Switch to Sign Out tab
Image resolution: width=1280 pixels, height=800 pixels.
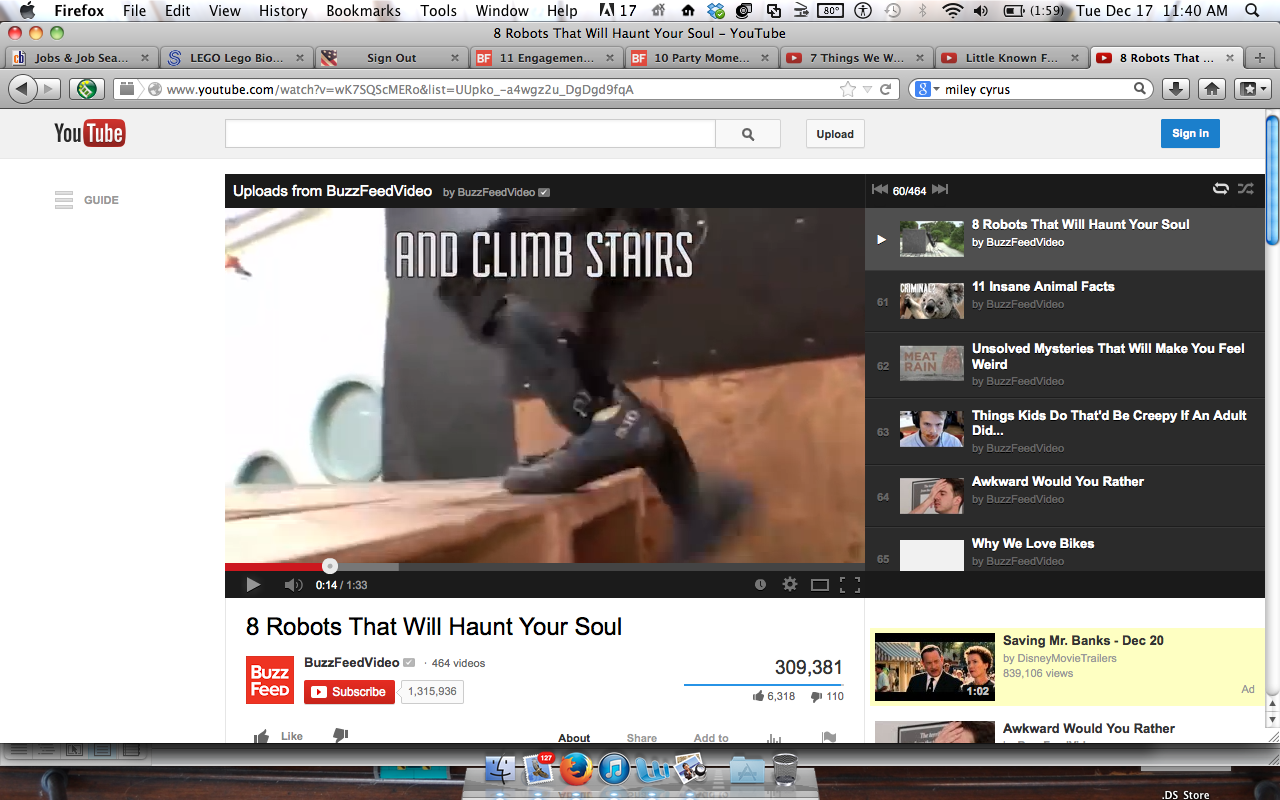click(391, 58)
